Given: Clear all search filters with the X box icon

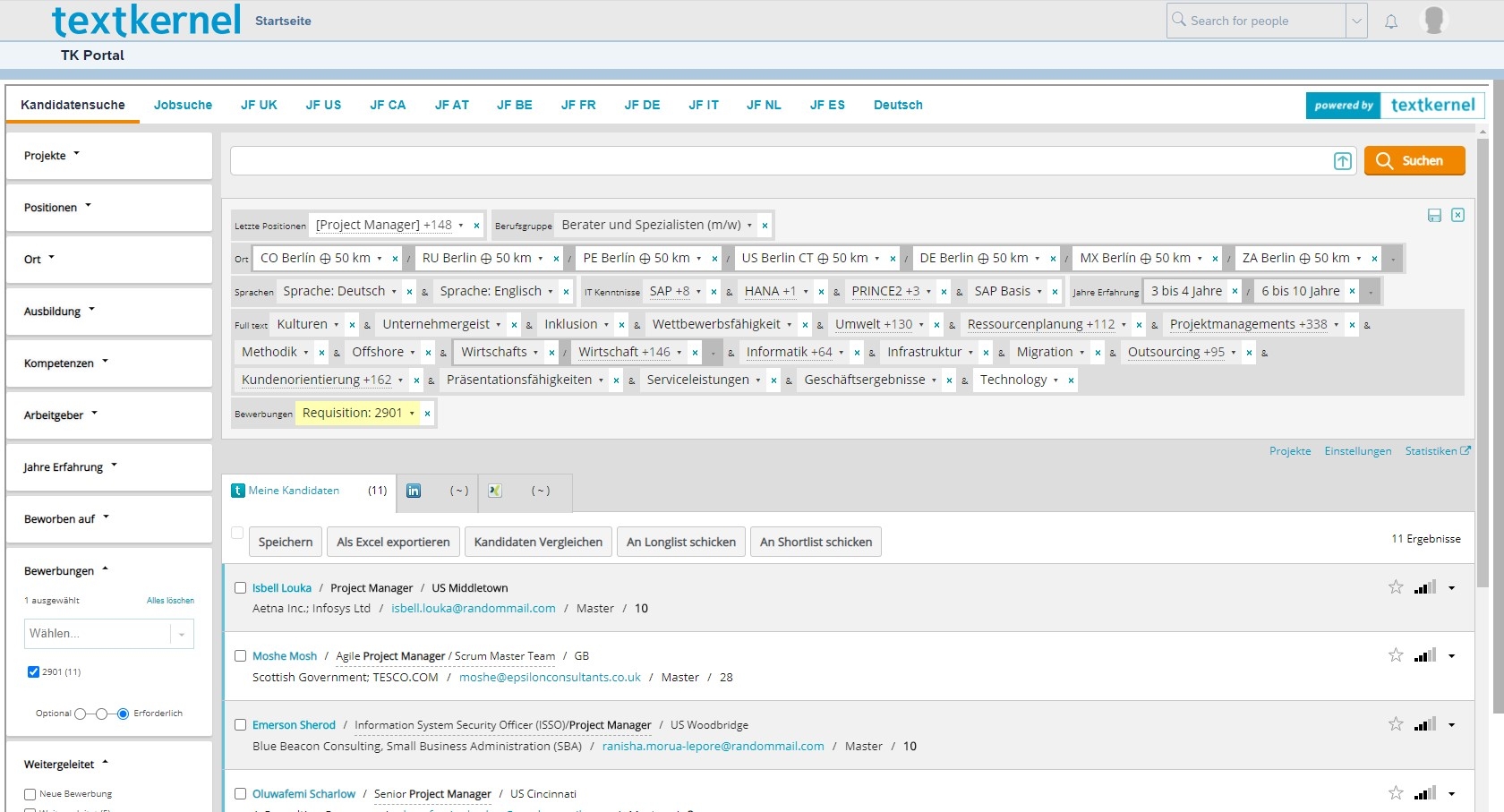Looking at the screenshot, I should (x=1458, y=215).
